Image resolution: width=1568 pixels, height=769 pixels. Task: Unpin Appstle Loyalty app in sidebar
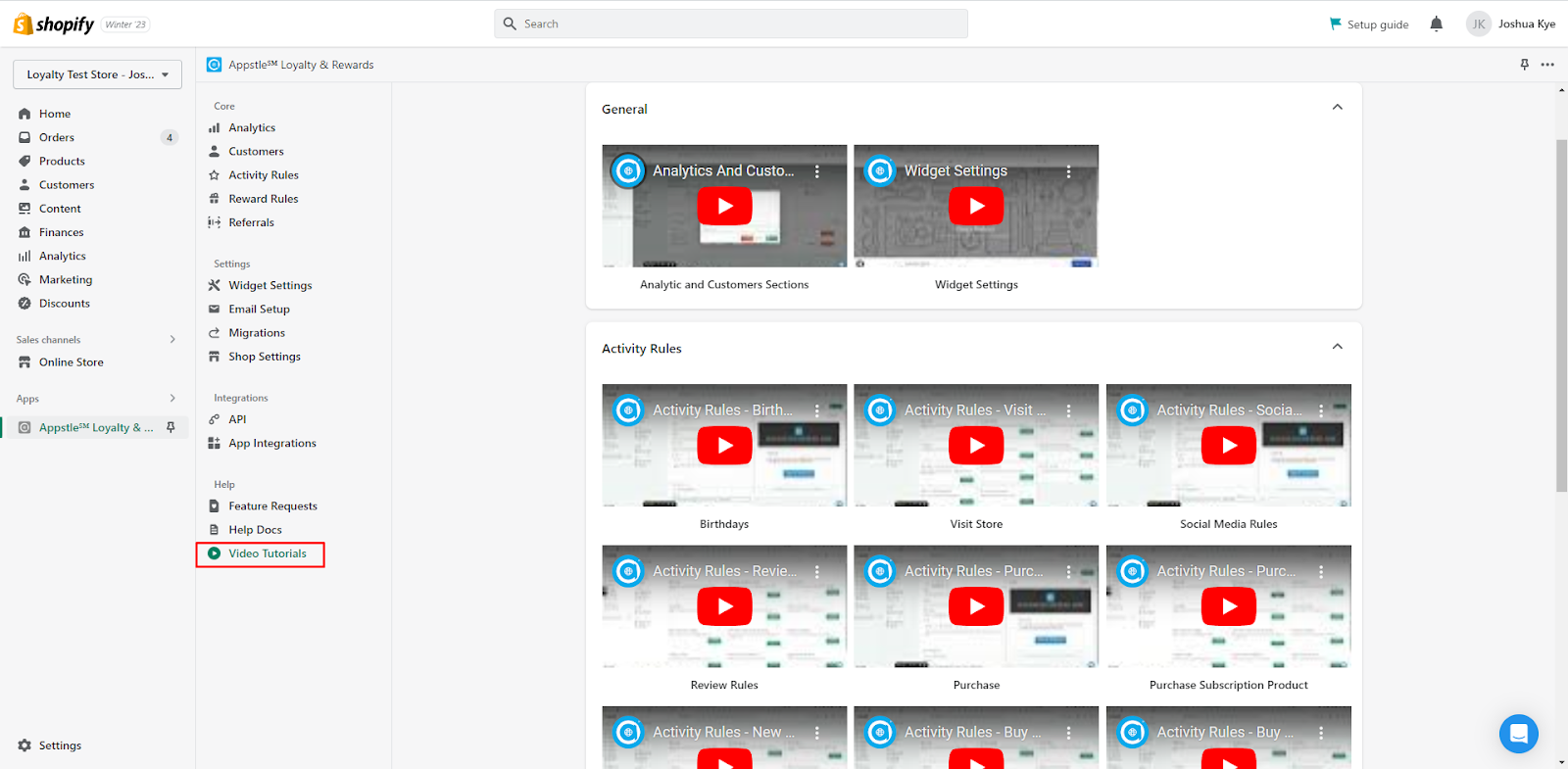click(171, 427)
